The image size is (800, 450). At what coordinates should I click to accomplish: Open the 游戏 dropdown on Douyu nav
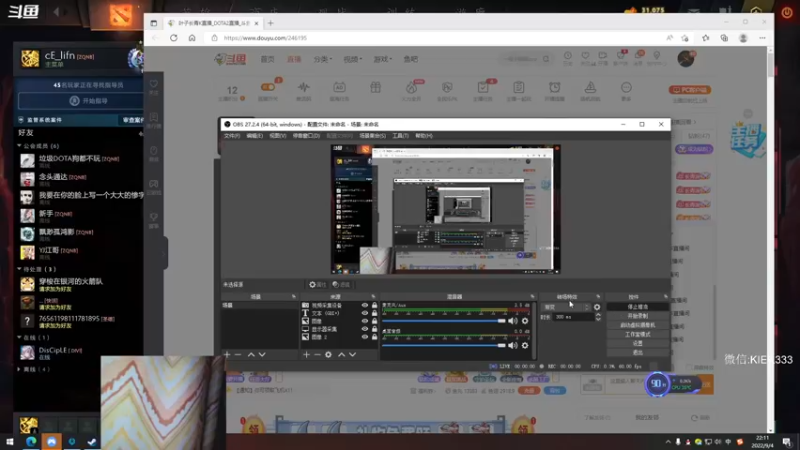[383, 59]
